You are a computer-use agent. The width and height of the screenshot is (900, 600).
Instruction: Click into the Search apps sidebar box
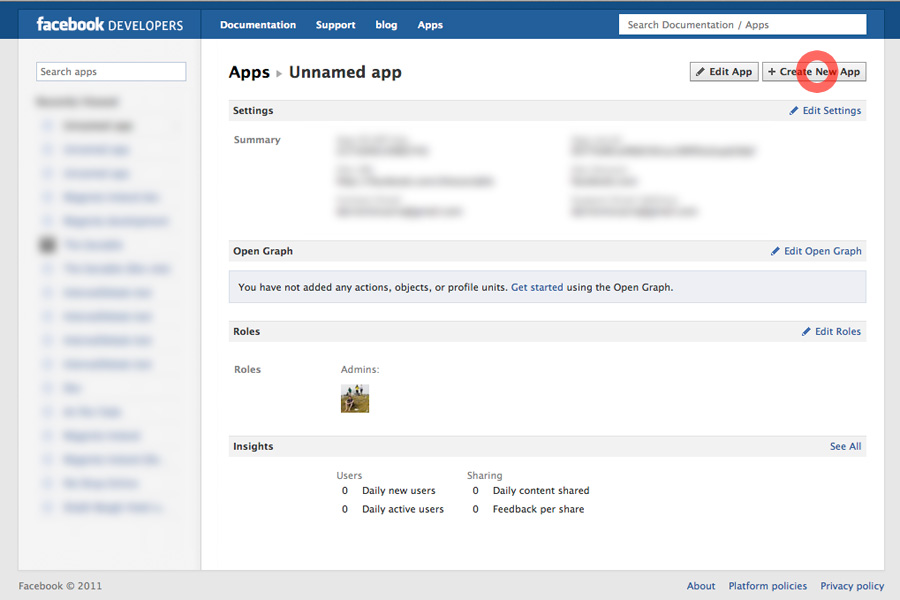(111, 72)
